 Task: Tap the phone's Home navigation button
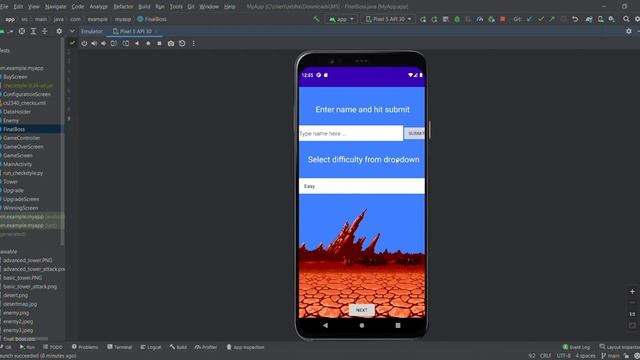click(362, 325)
